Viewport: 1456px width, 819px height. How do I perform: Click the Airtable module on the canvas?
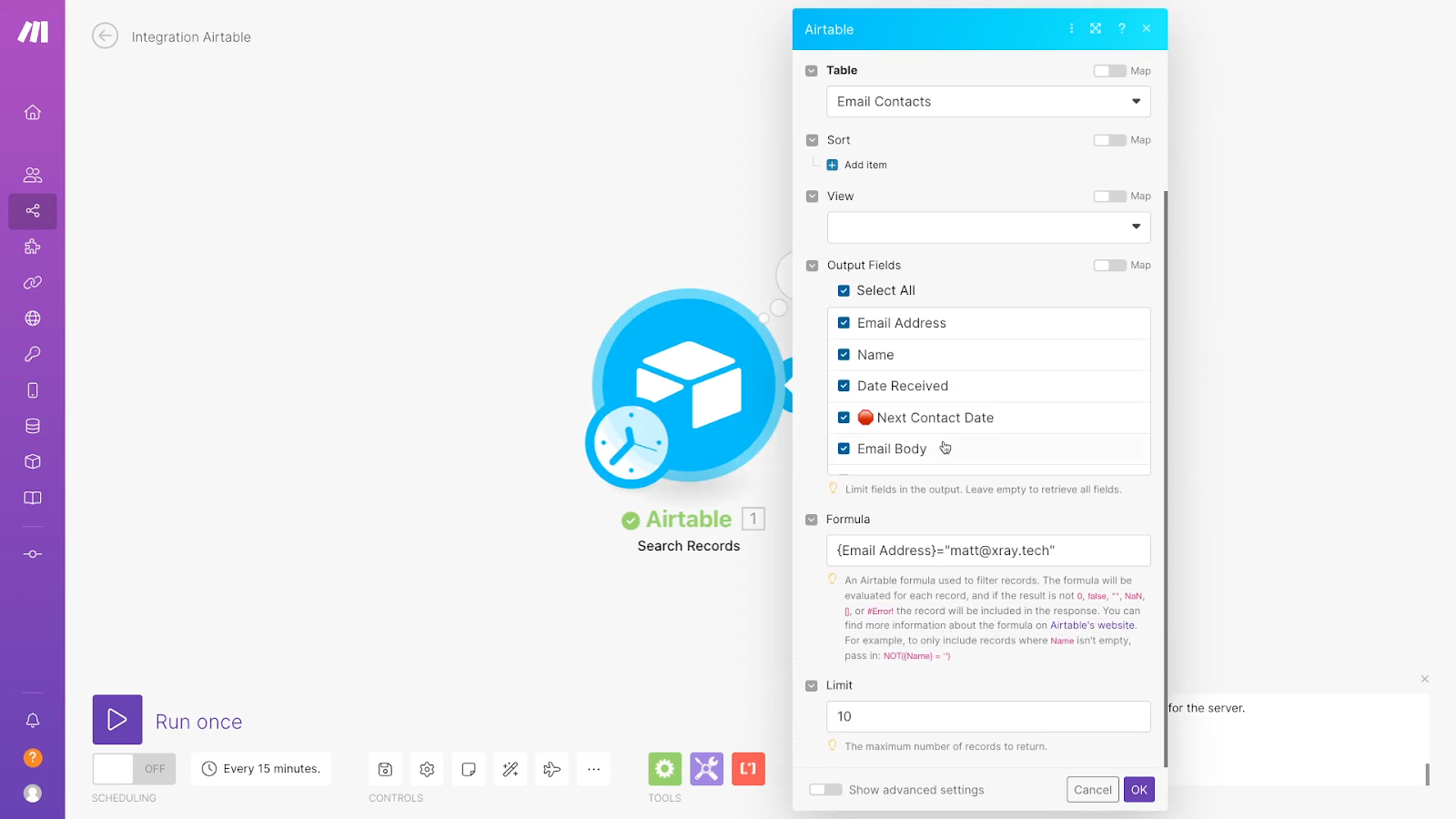click(688, 385)
